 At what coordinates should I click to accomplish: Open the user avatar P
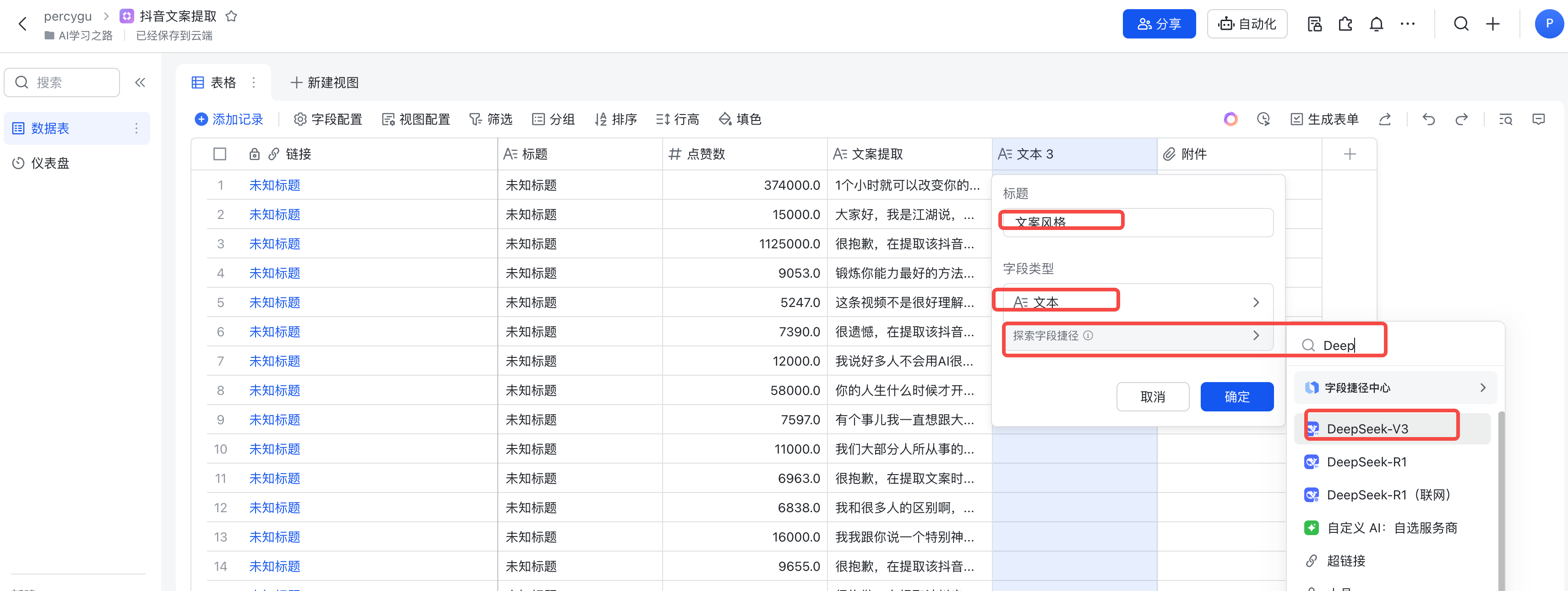point(1549,24)
